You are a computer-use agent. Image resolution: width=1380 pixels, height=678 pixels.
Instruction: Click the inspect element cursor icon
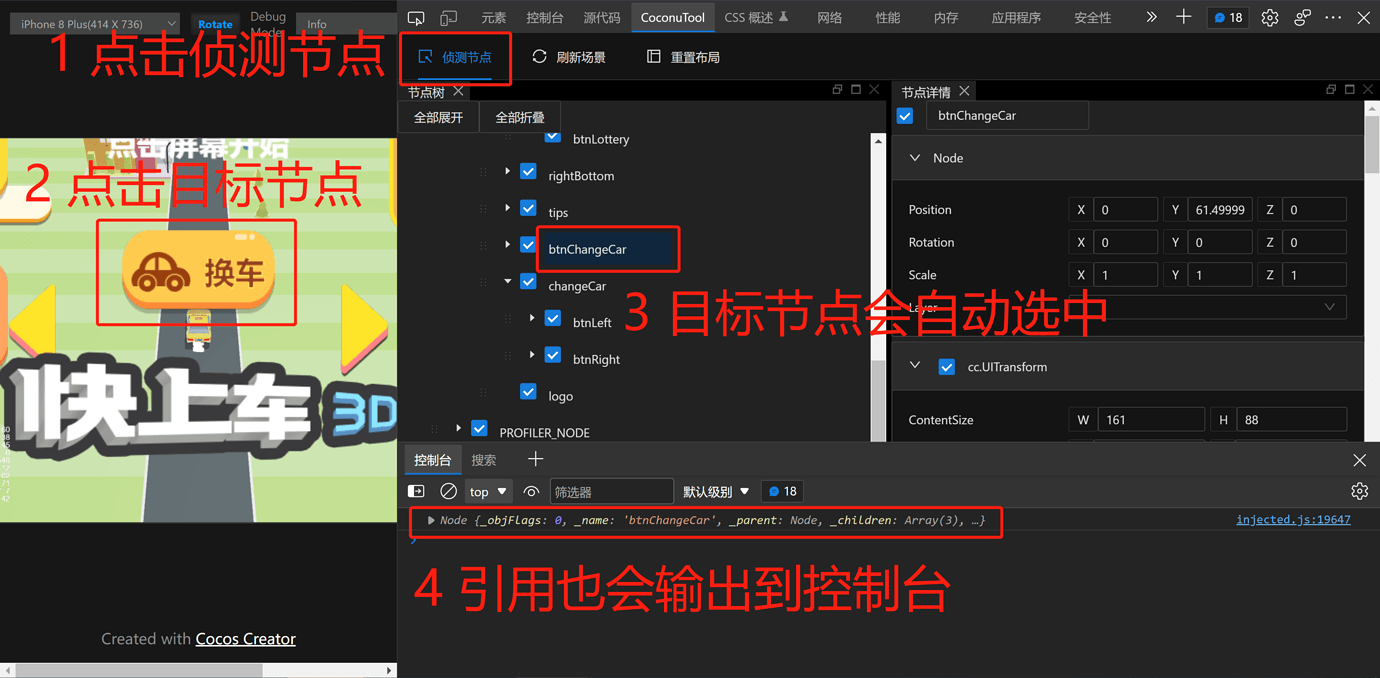[416, 17]
